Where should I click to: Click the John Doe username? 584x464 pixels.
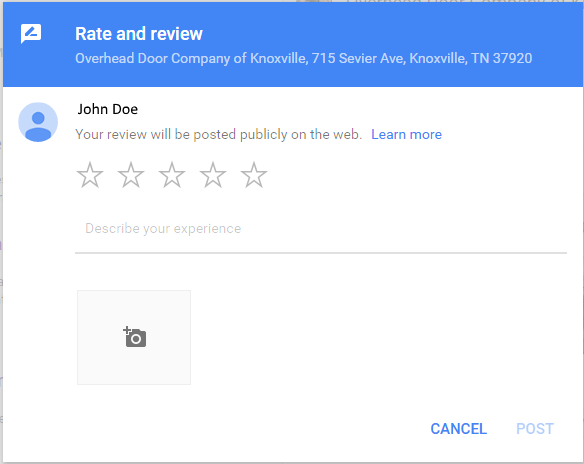tap(108, 109)
